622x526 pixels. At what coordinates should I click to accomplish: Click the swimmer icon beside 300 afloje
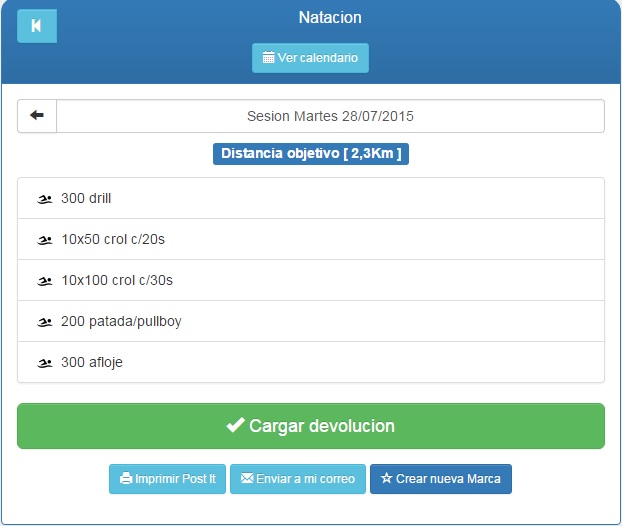[45, 363]
